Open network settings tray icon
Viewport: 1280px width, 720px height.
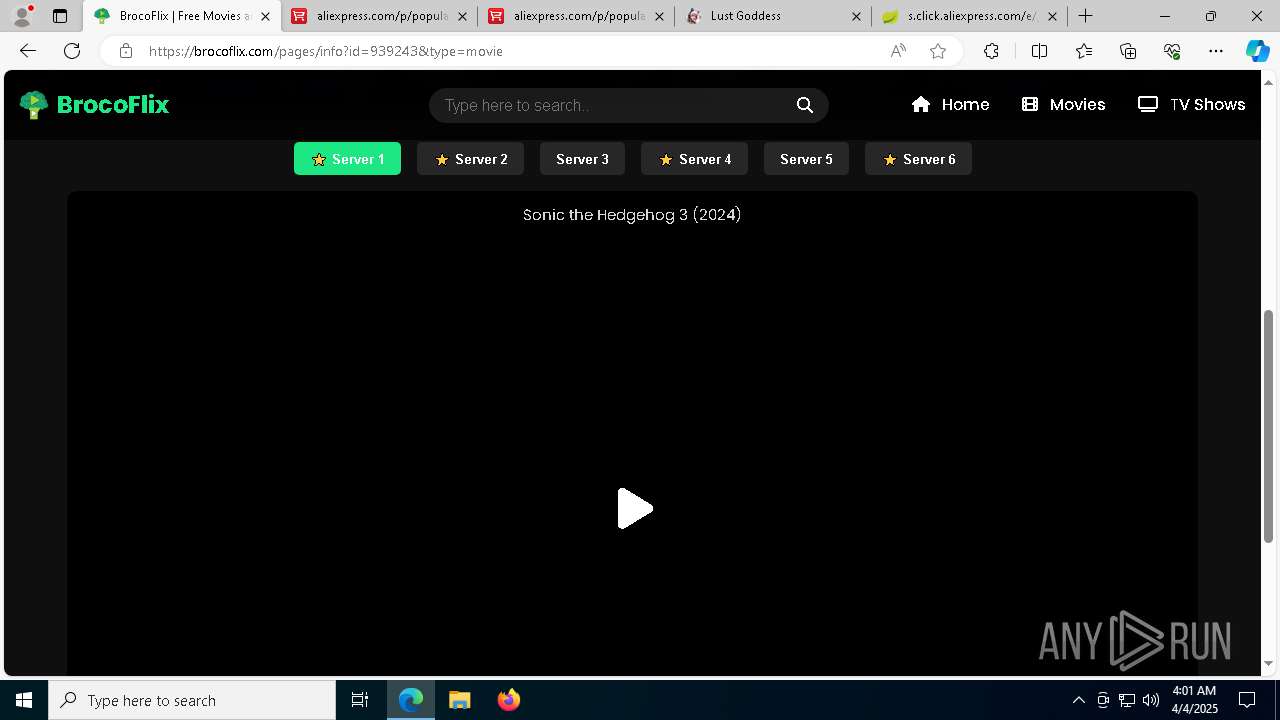[1127, 700]
